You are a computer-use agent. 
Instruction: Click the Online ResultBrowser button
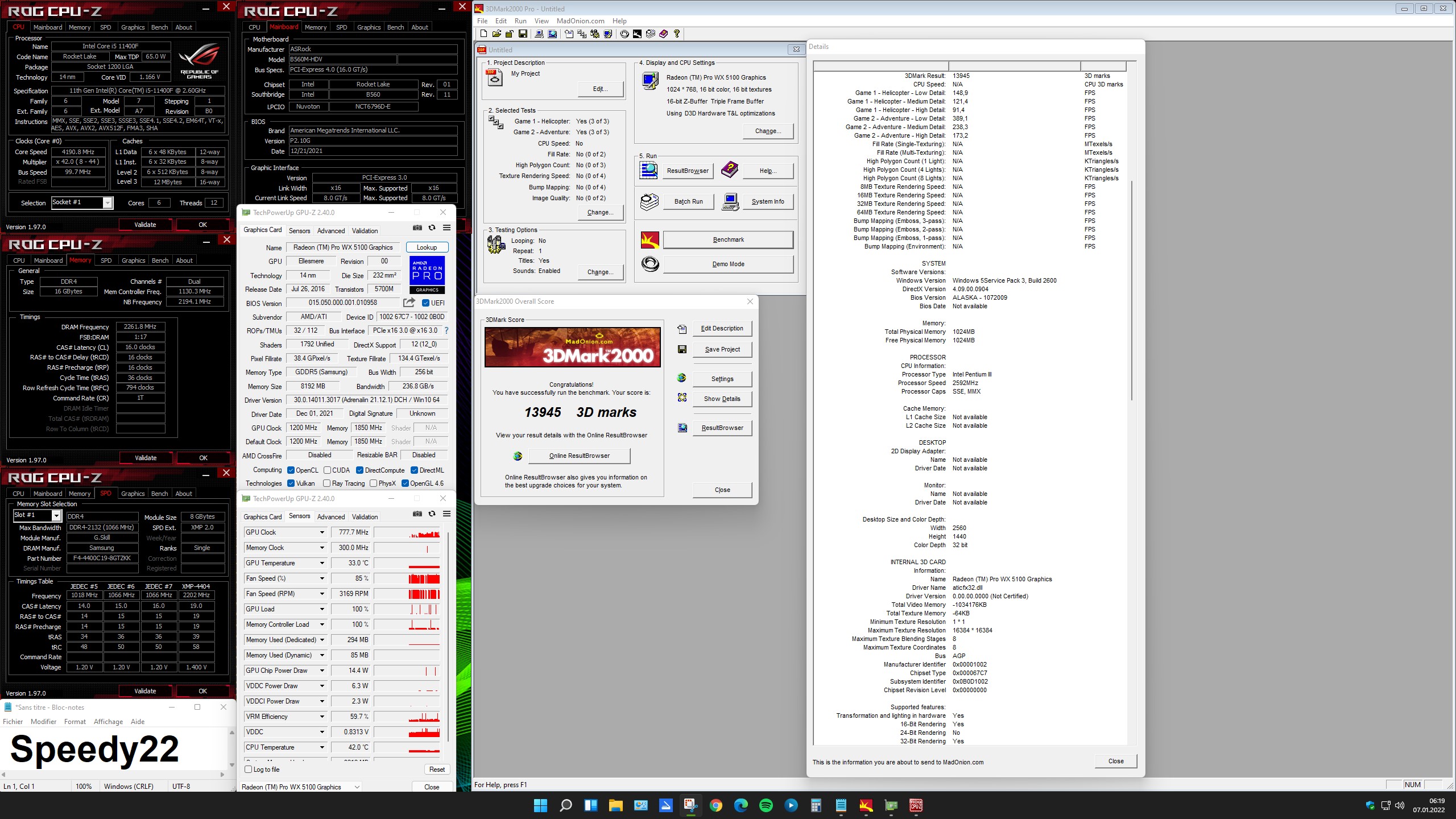coord(579,456)
